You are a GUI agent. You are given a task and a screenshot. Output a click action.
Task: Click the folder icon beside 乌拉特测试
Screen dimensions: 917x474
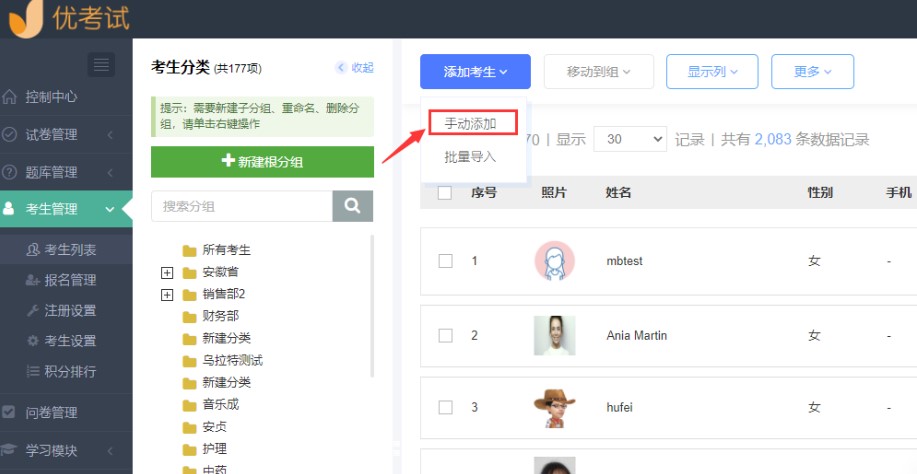click(x=189, y=361)
